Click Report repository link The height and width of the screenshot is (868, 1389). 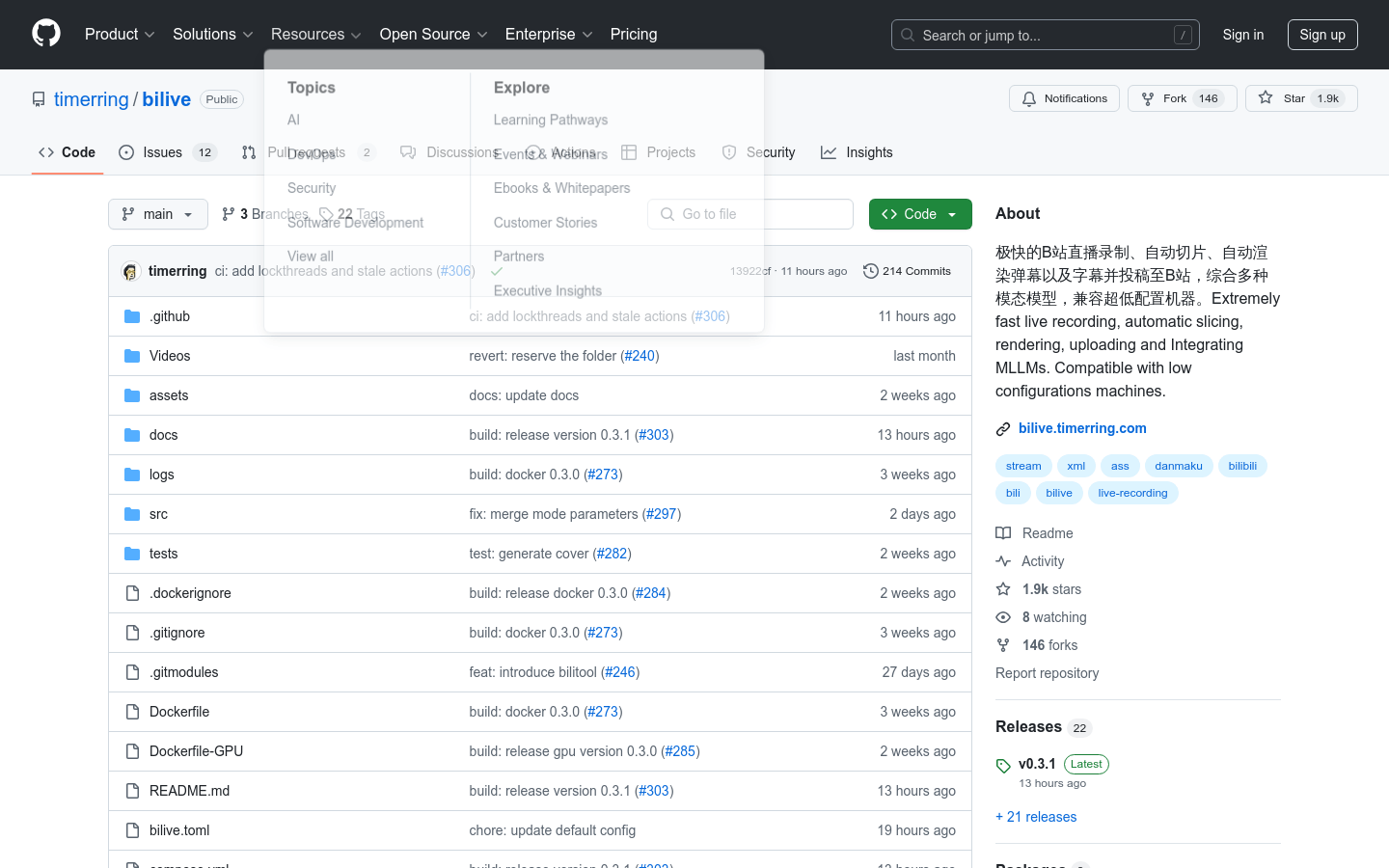click(x=1047, y=673)
